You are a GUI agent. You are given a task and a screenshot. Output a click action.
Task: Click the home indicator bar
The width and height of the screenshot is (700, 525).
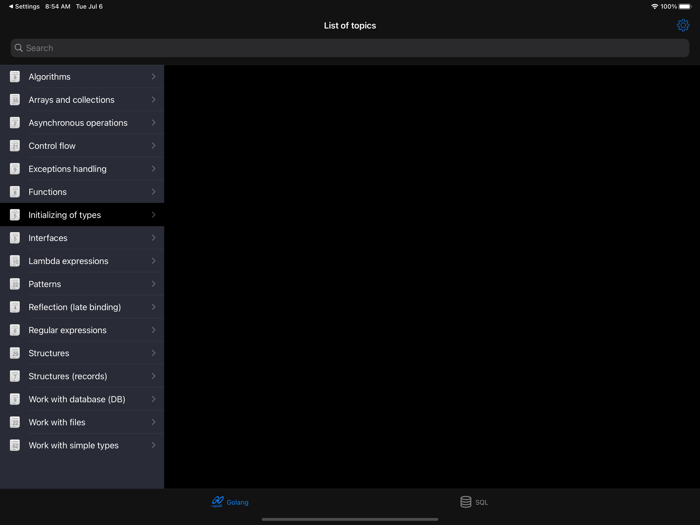tap(350, 519)
